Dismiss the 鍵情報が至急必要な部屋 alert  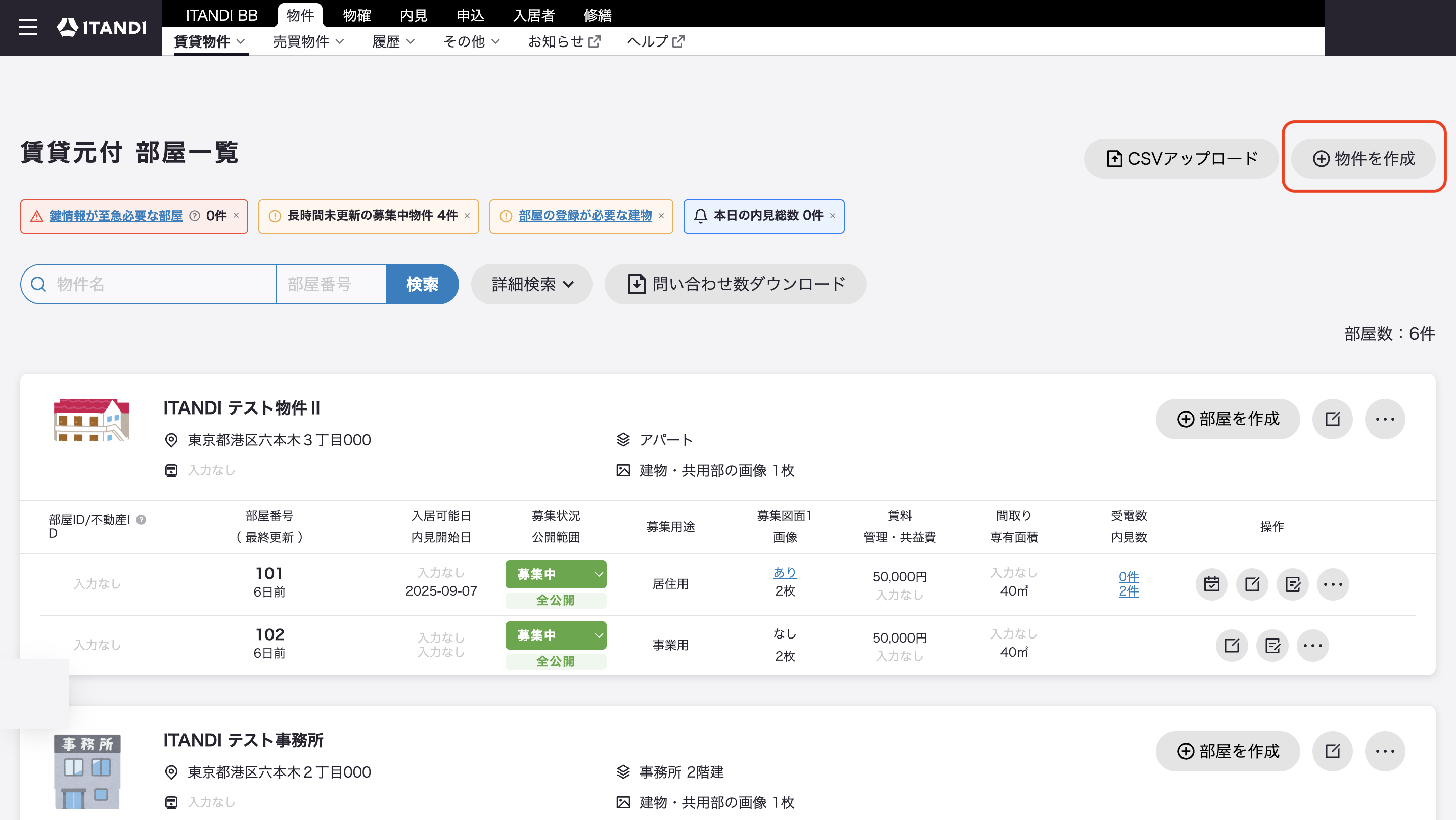click(236, 216)
